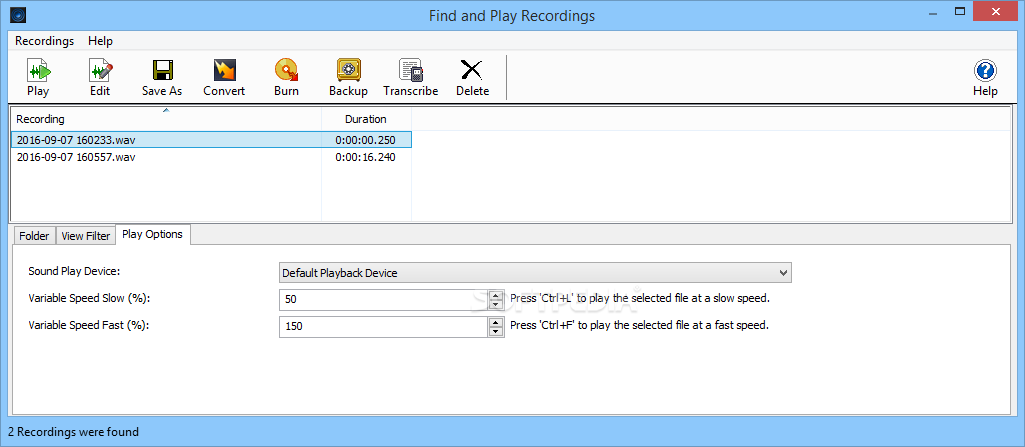
Task: Click the duration 0:00:00.250
Action: pos(365,140)
